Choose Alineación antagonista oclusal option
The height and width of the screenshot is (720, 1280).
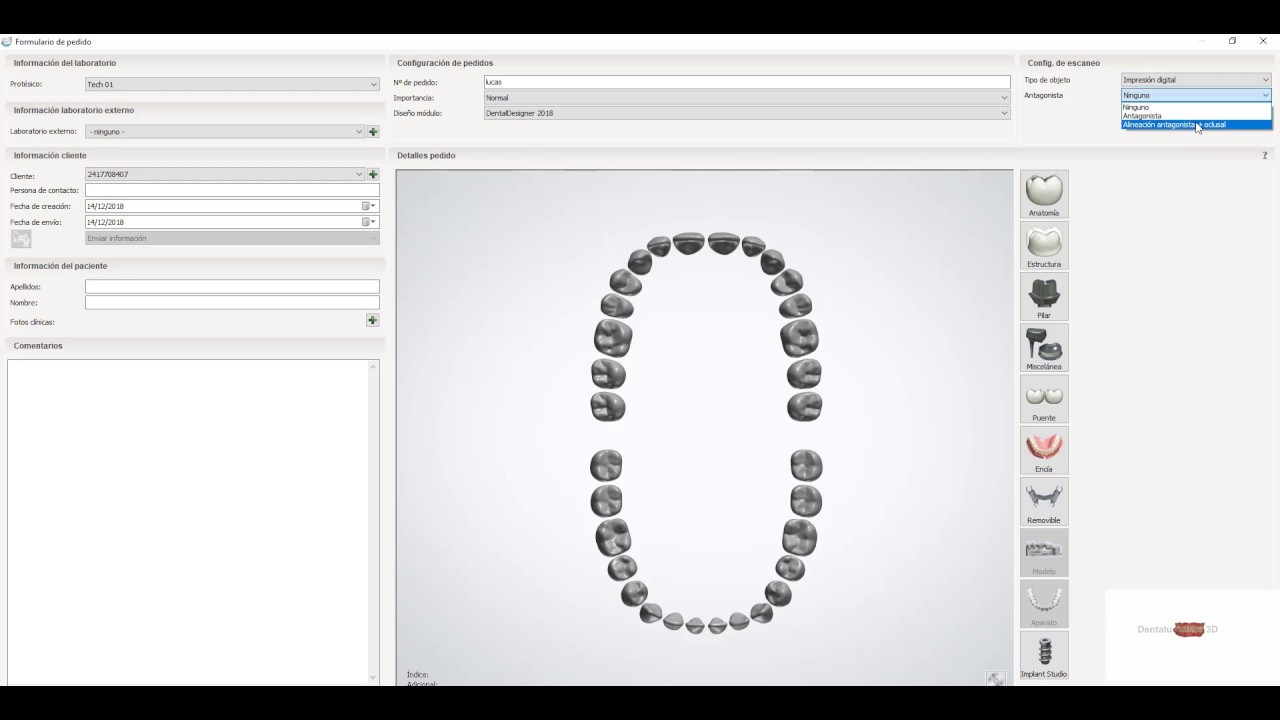(1196, 125)
